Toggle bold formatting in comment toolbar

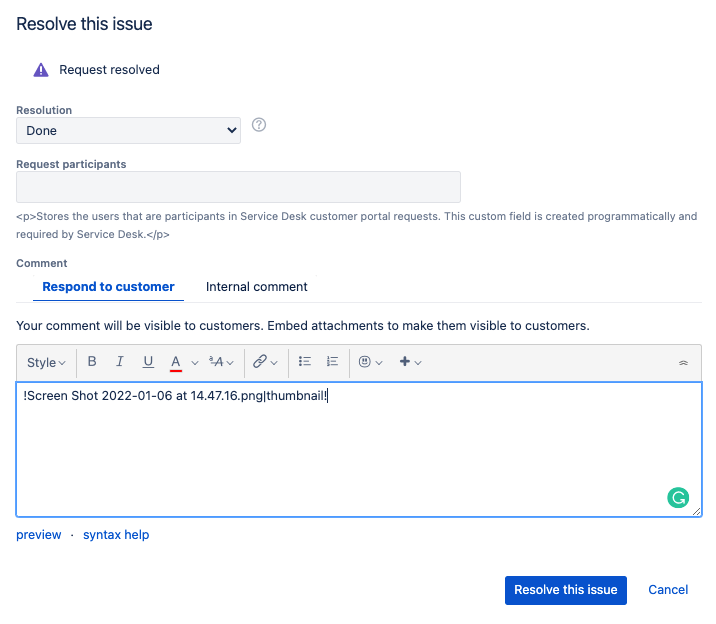pyautogui.click(x=92, y=362)
